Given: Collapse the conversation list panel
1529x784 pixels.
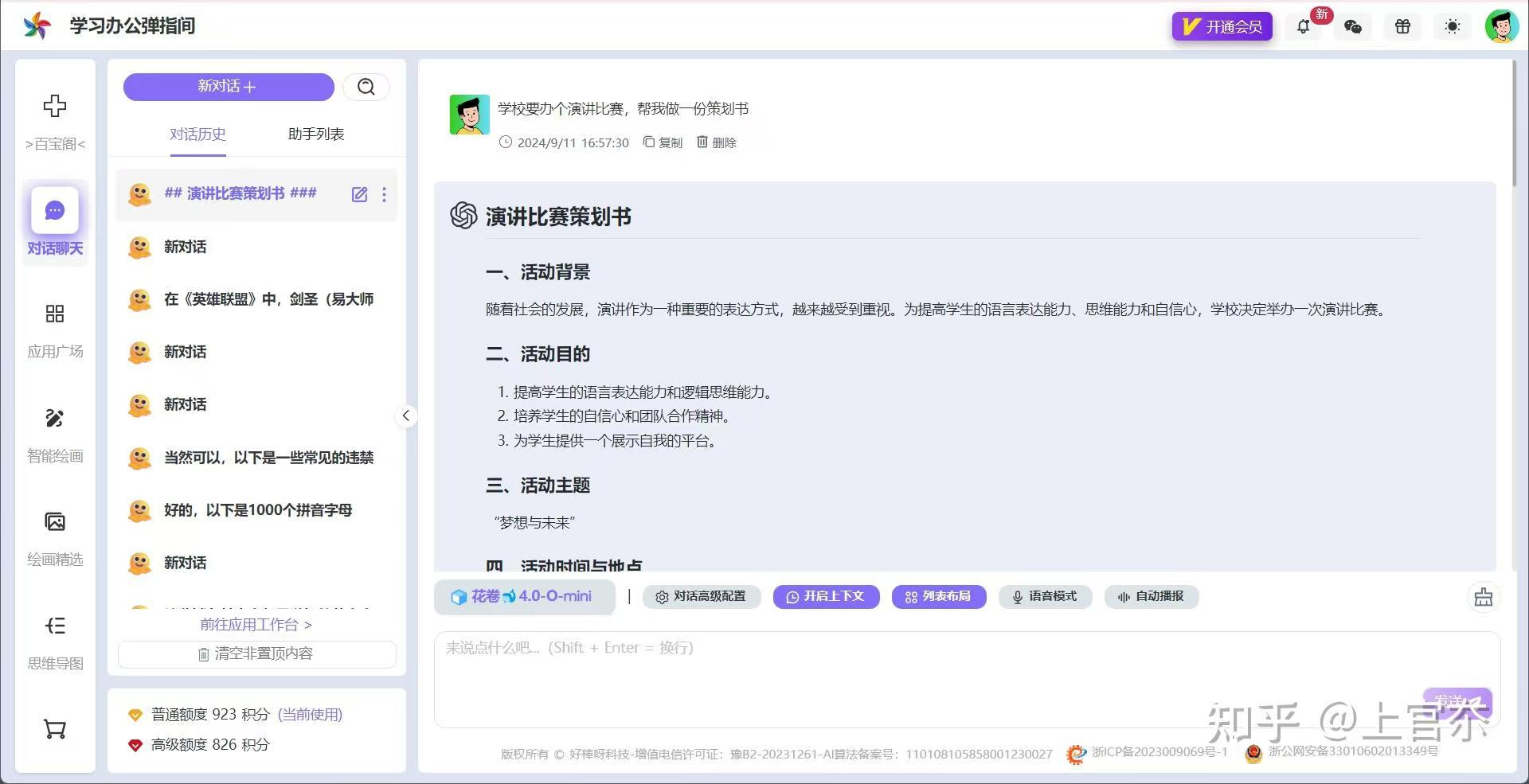Looking at the screenshot, I should (x=406, y=415).
